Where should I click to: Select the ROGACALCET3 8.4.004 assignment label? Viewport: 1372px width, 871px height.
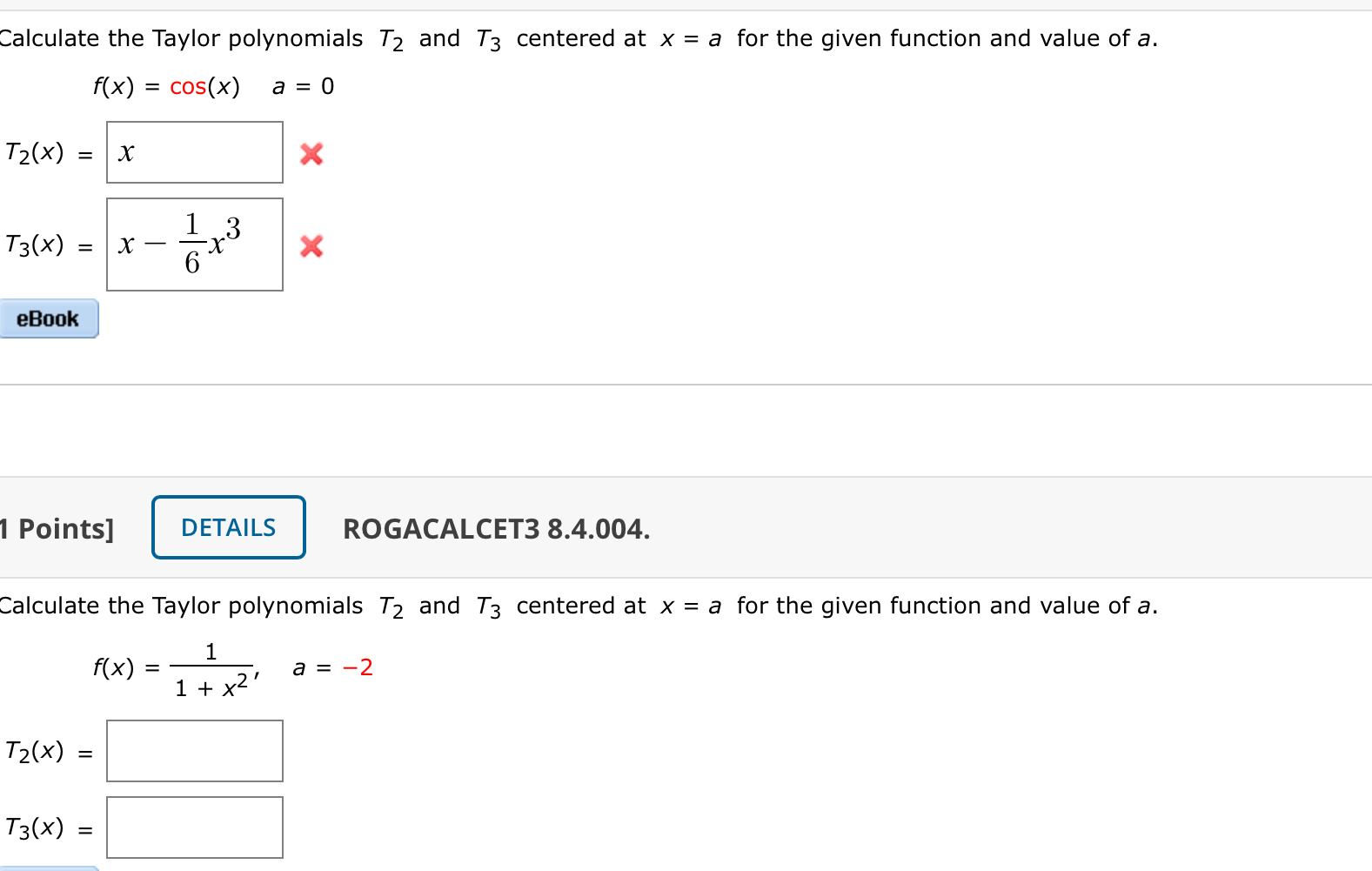[x=495, y=528]
